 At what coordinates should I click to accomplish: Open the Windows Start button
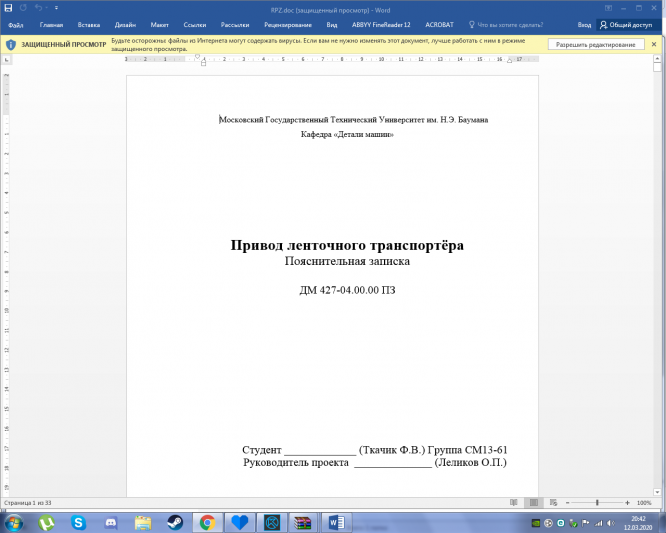pyautogui.click(x=13, y=522)
